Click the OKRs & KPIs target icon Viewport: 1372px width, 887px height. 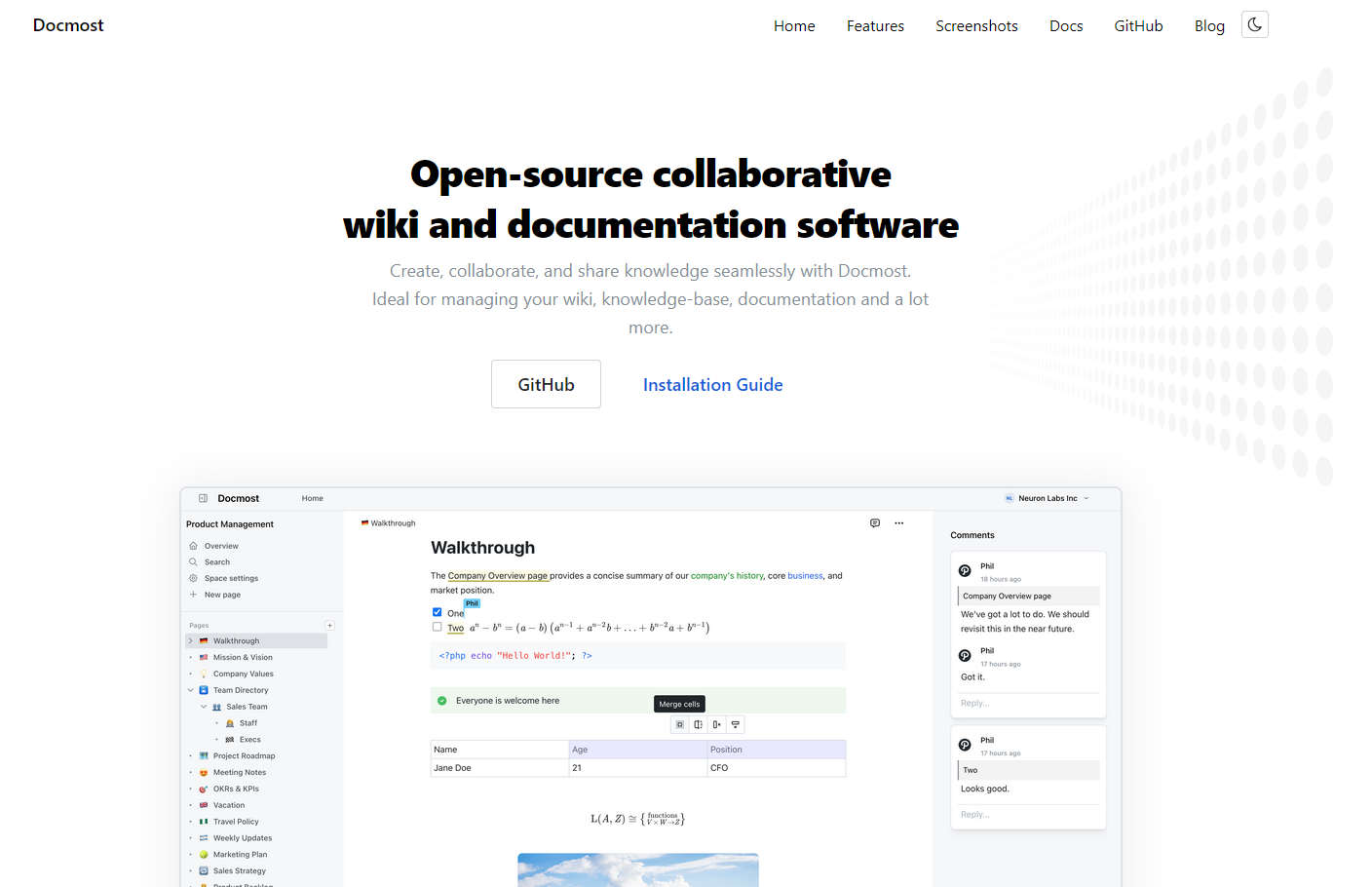[x=204, y=789]
